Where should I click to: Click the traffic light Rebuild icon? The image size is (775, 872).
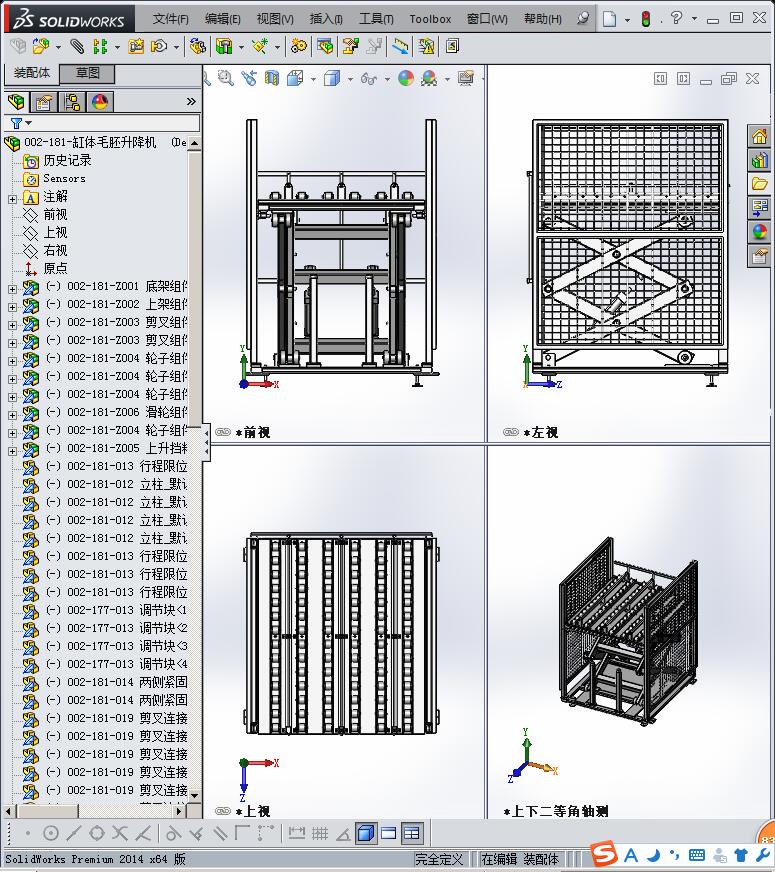[645, 19]
